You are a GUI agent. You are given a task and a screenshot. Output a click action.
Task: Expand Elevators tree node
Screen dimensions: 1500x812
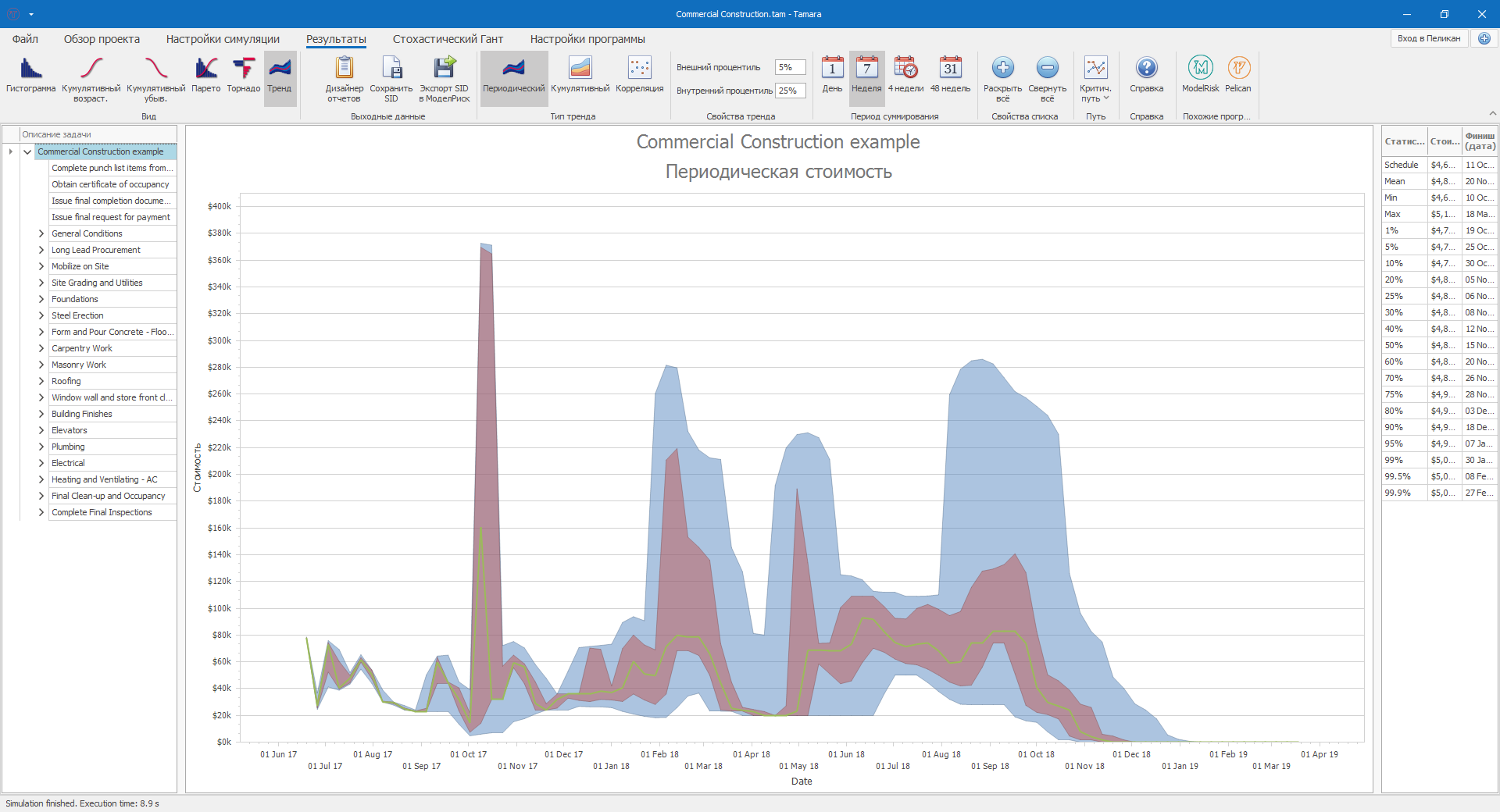coord(41,430)
